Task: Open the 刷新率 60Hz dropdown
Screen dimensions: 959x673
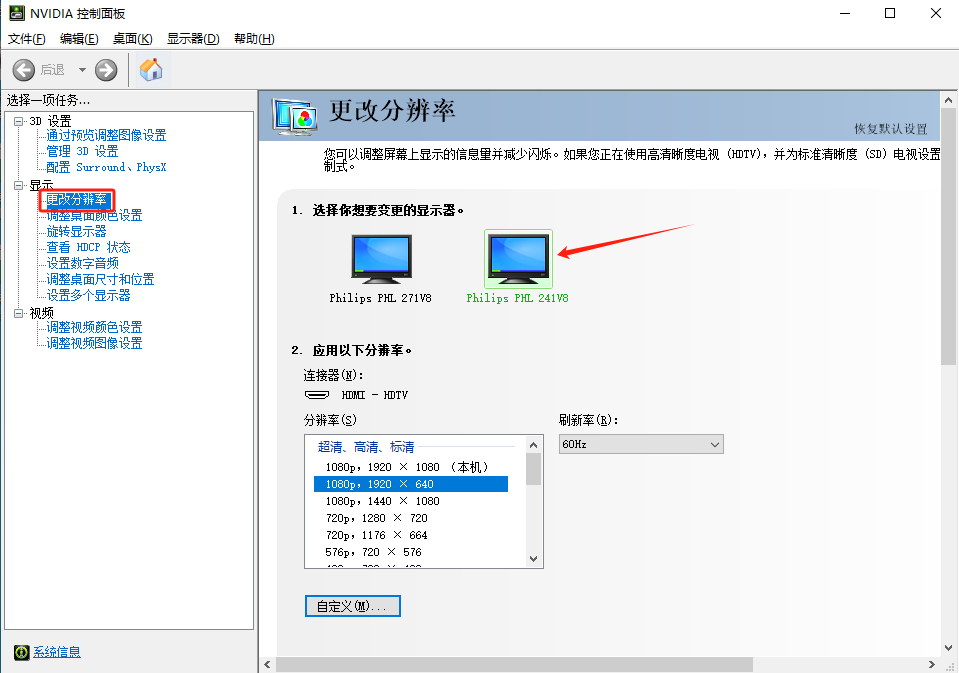Action: click(641, 444)
